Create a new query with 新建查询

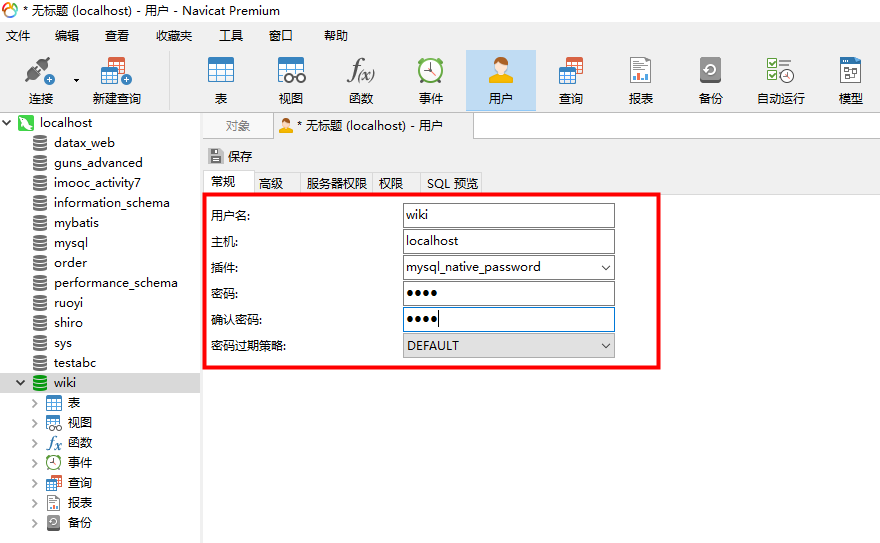coord(116,81)
